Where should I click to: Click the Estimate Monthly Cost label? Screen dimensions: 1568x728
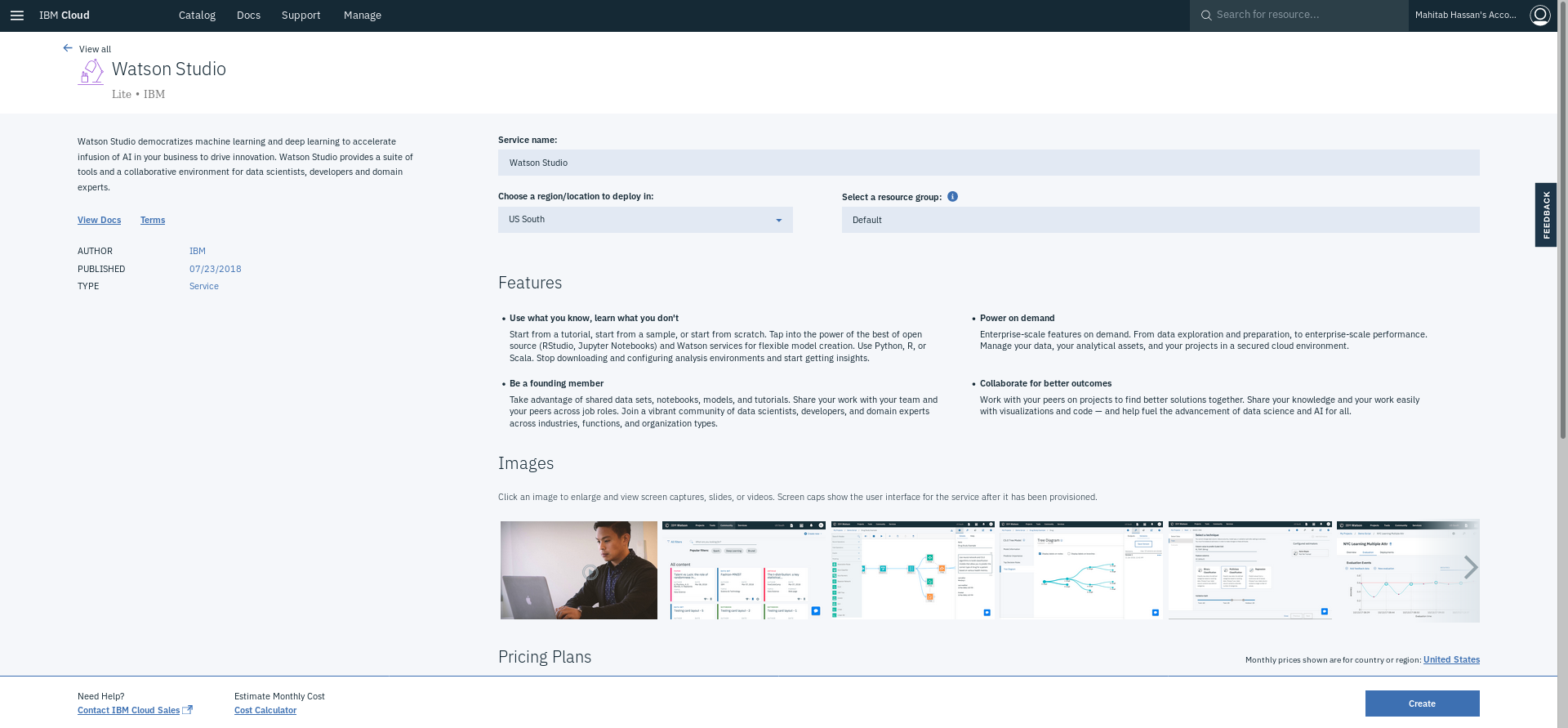click(x=279, y=696)
